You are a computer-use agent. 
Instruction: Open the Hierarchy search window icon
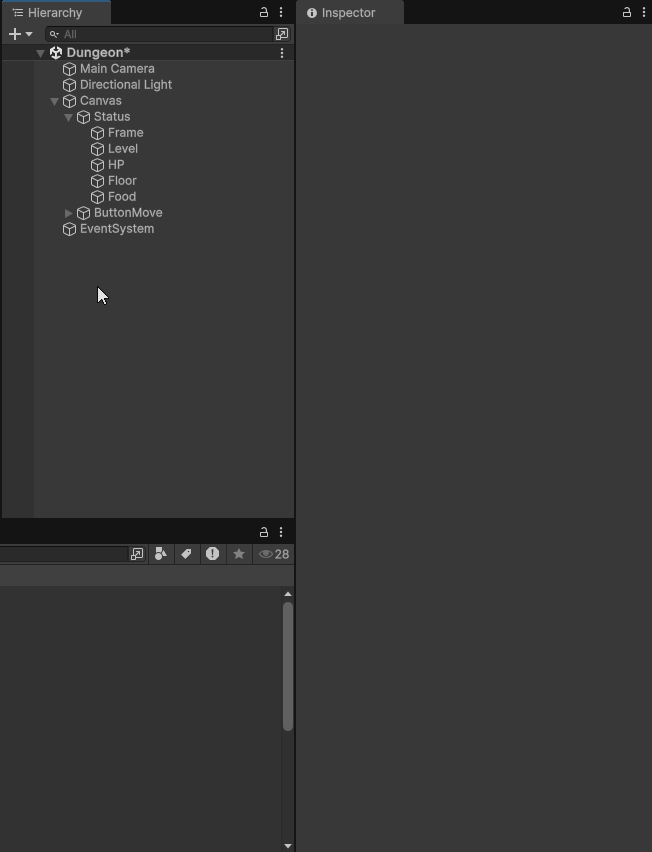point(282,34)
